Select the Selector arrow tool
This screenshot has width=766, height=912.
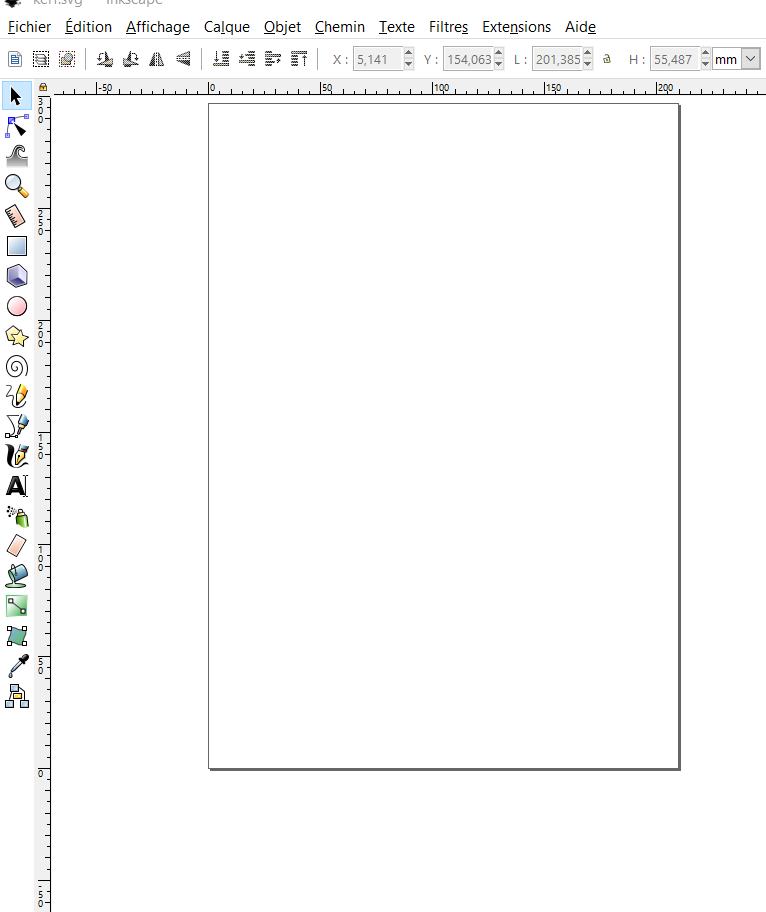click(x=16, y=96)
